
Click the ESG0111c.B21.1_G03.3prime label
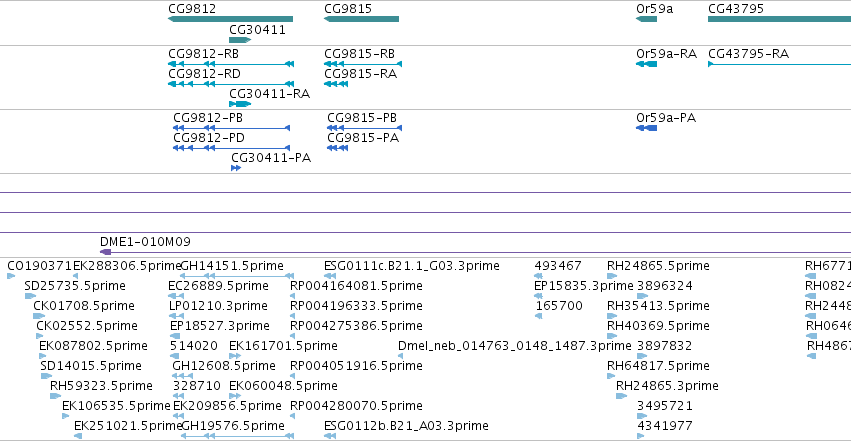coord(412,266)
